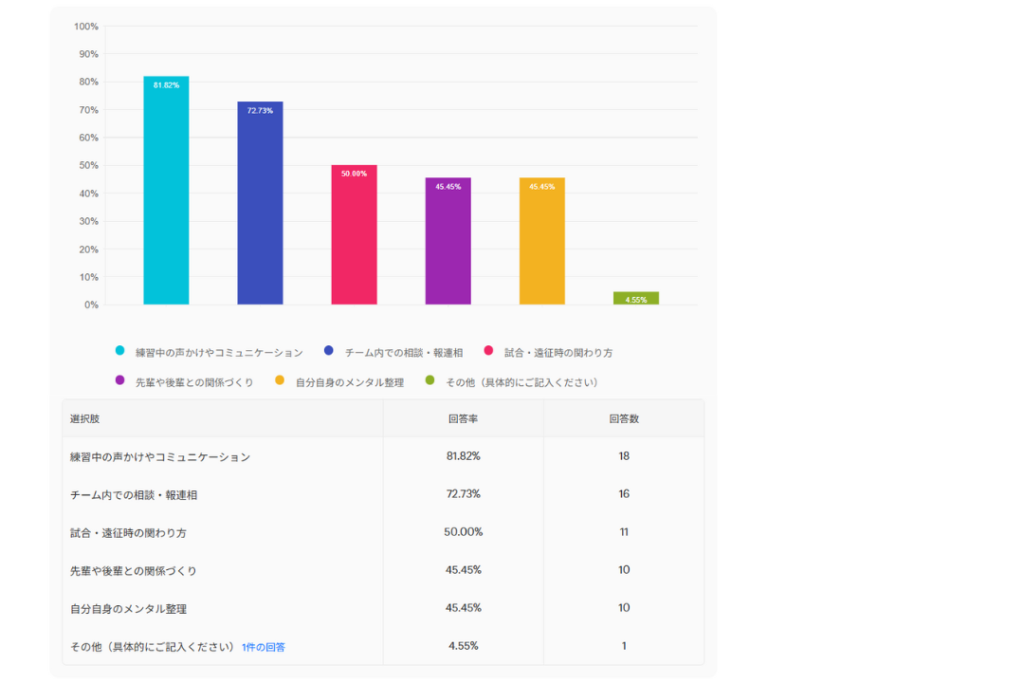Image resolution: width=1024 pixels, height=683 pixels.
Task: Click the green legend dot for その他
Action: (x=430, y=380)
